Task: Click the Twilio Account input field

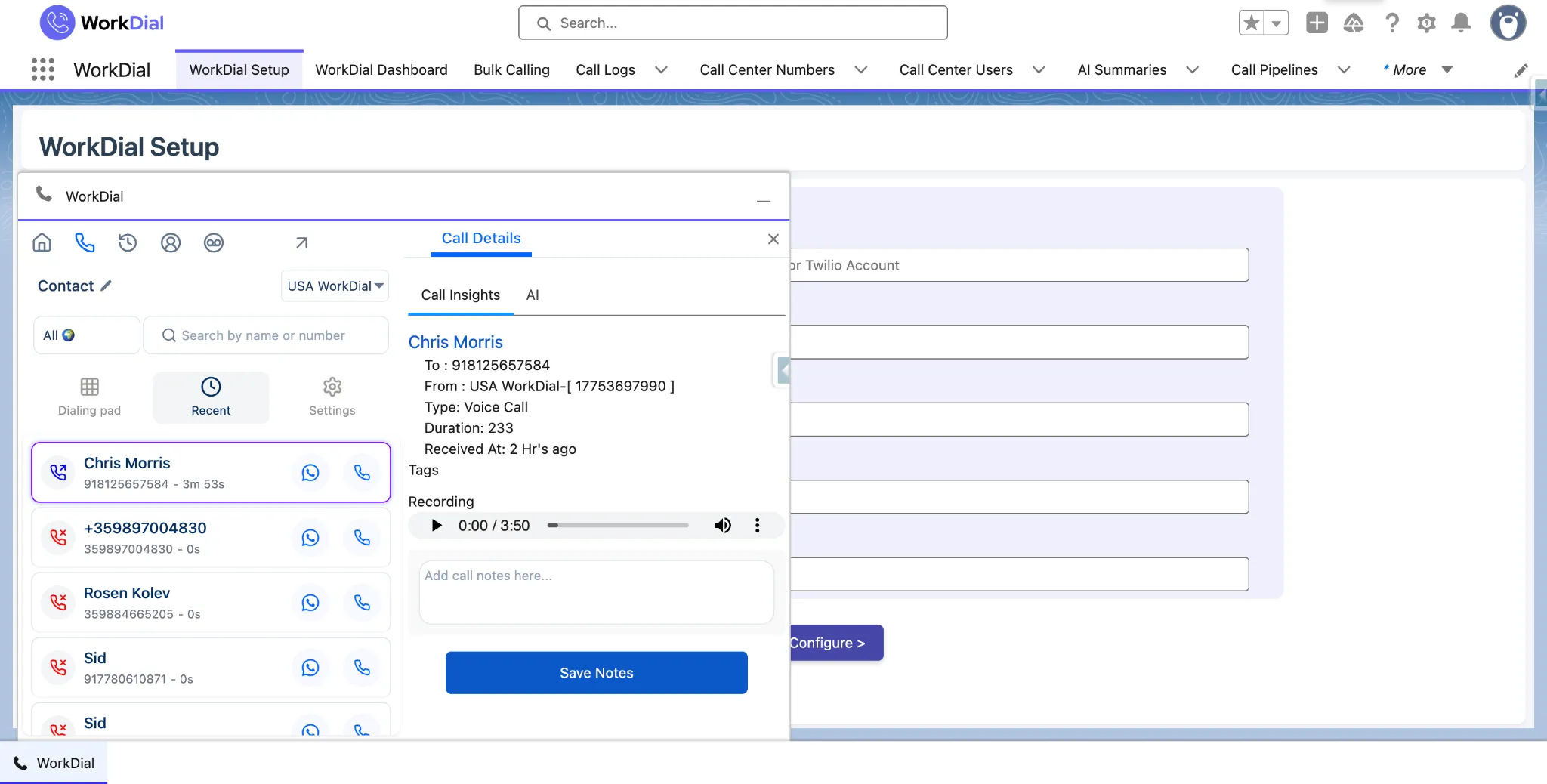Action: pos(1019,265)
